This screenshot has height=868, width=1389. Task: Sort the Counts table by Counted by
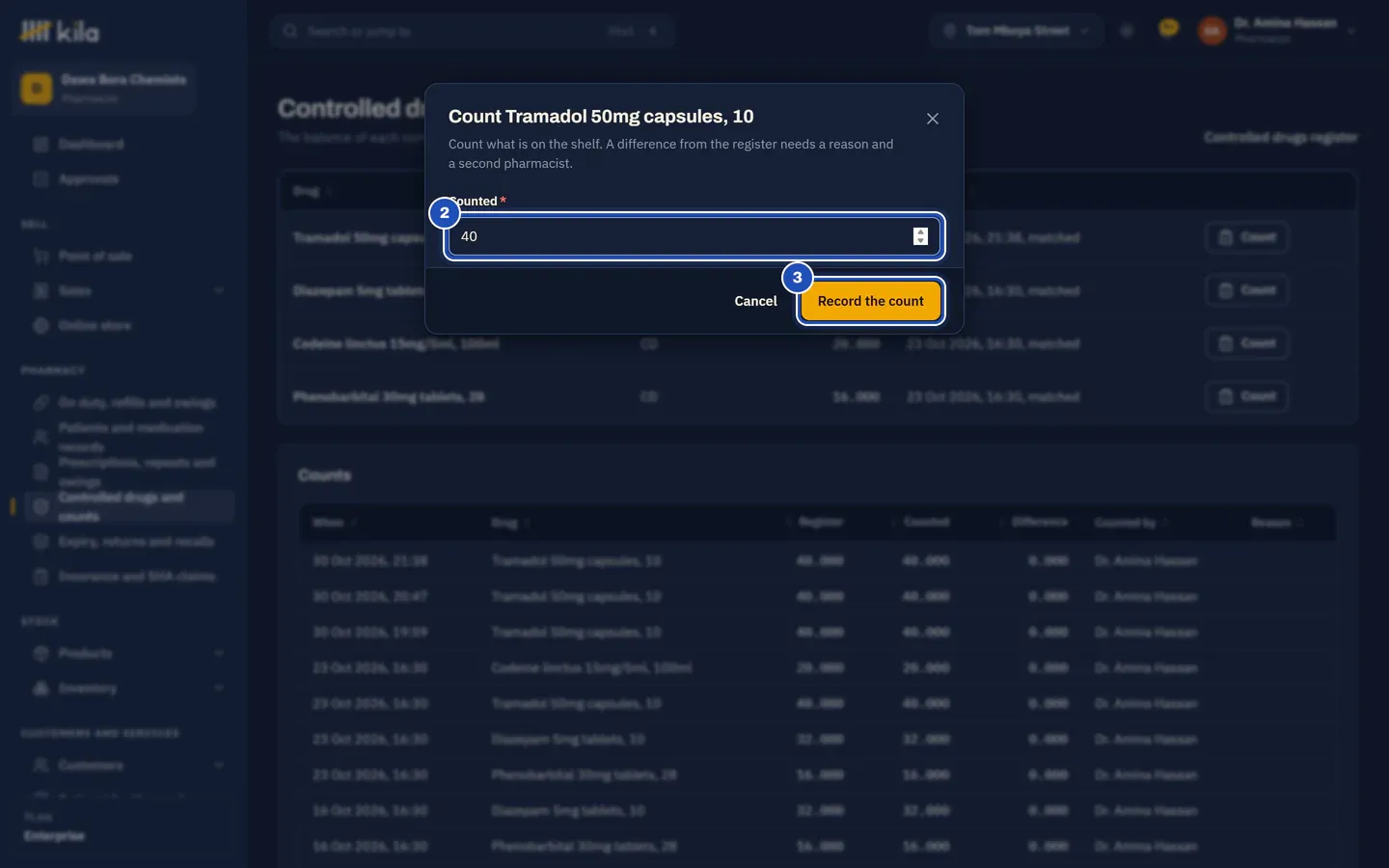[1130, 523]
